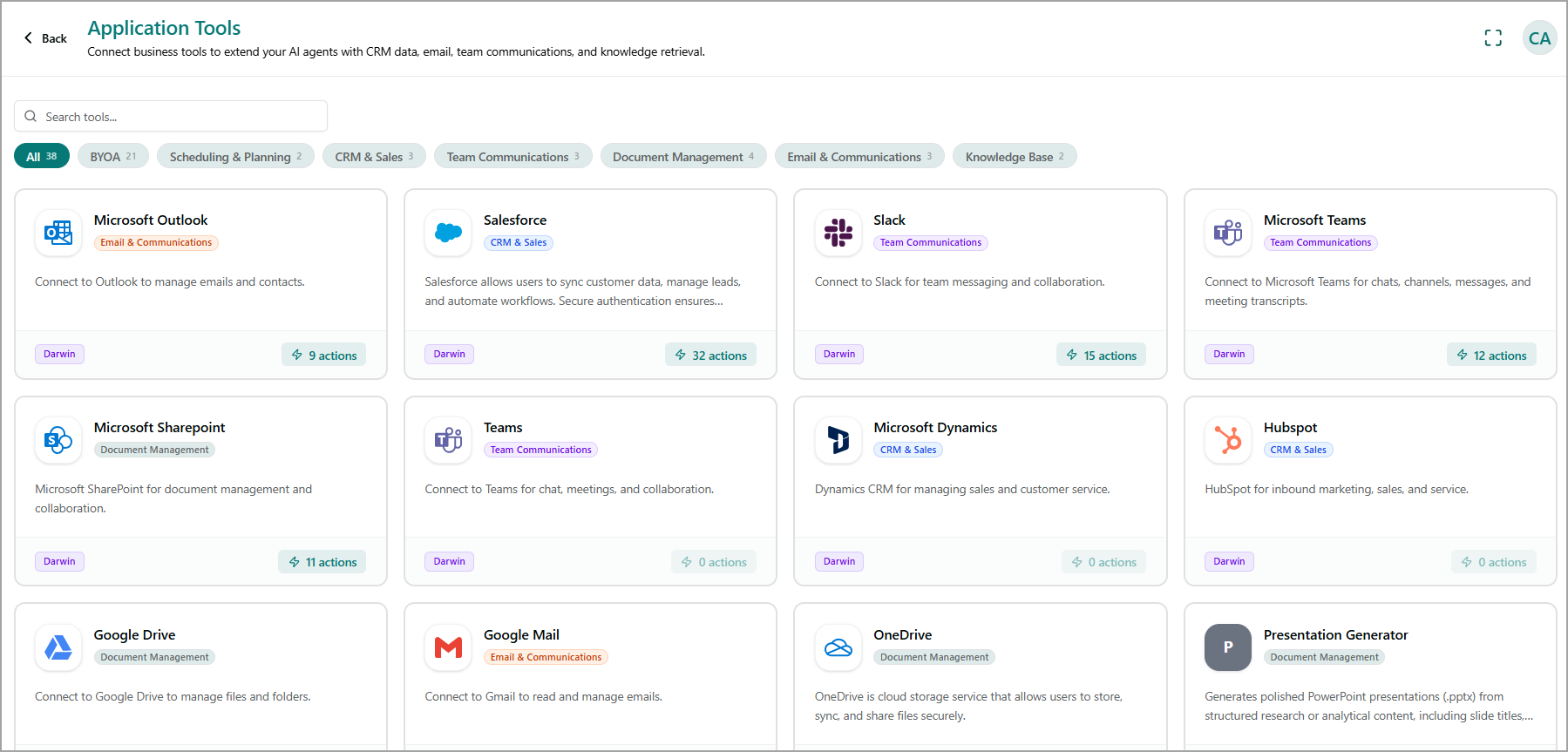Click the Google Drive triangle icon
1568x752 pixels.
(58, 647)
